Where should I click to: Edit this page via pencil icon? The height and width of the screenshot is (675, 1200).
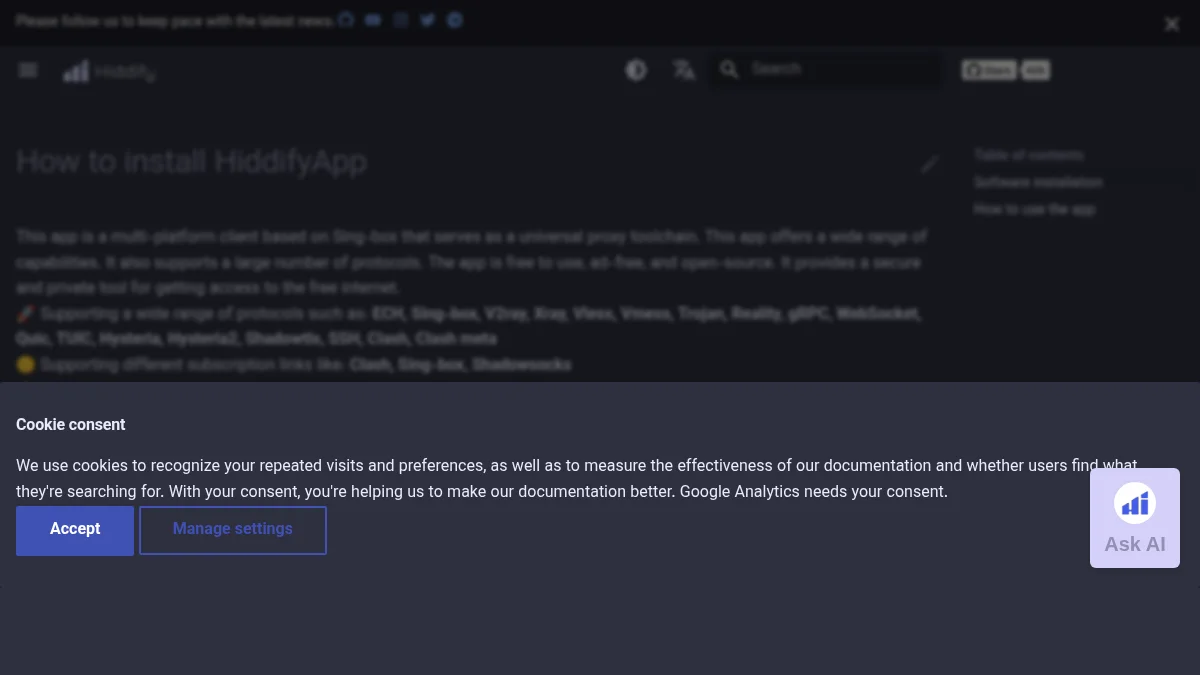(x=930, y=164)
